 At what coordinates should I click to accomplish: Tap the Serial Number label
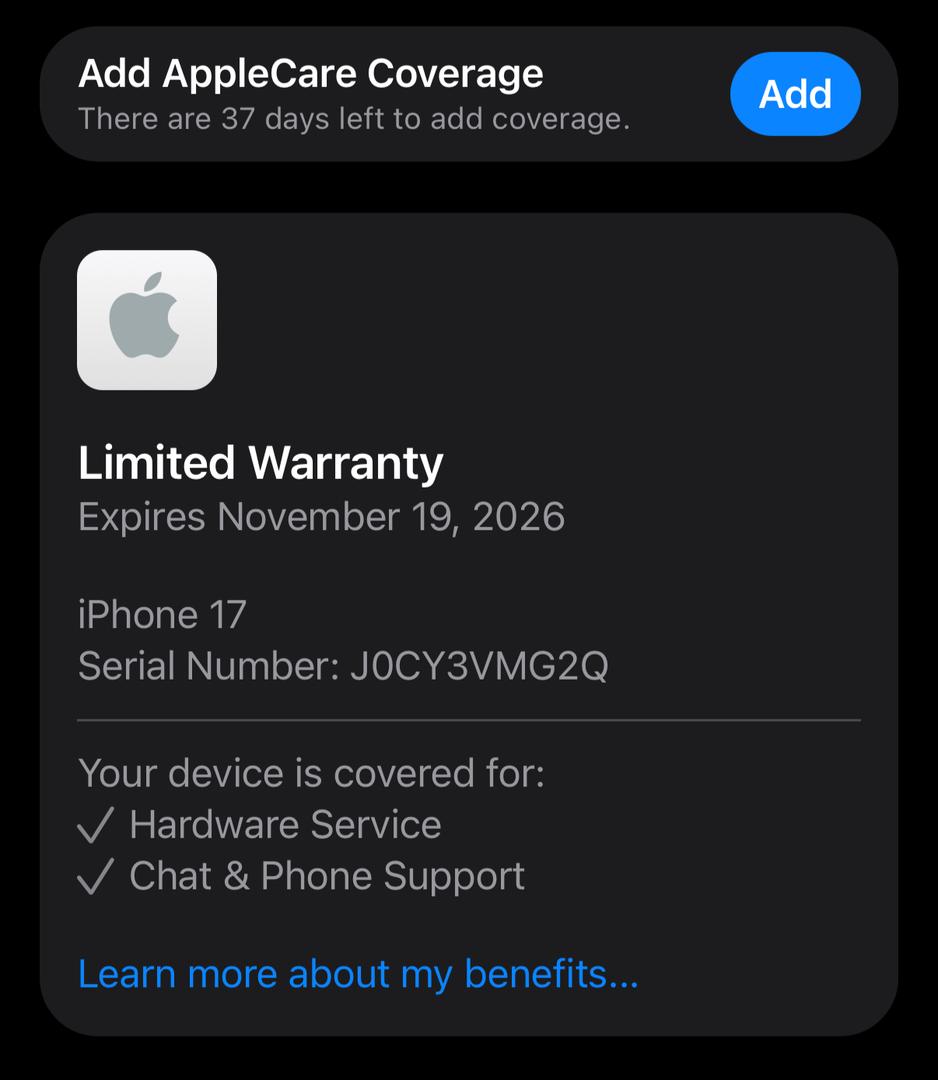coord(208,666)
